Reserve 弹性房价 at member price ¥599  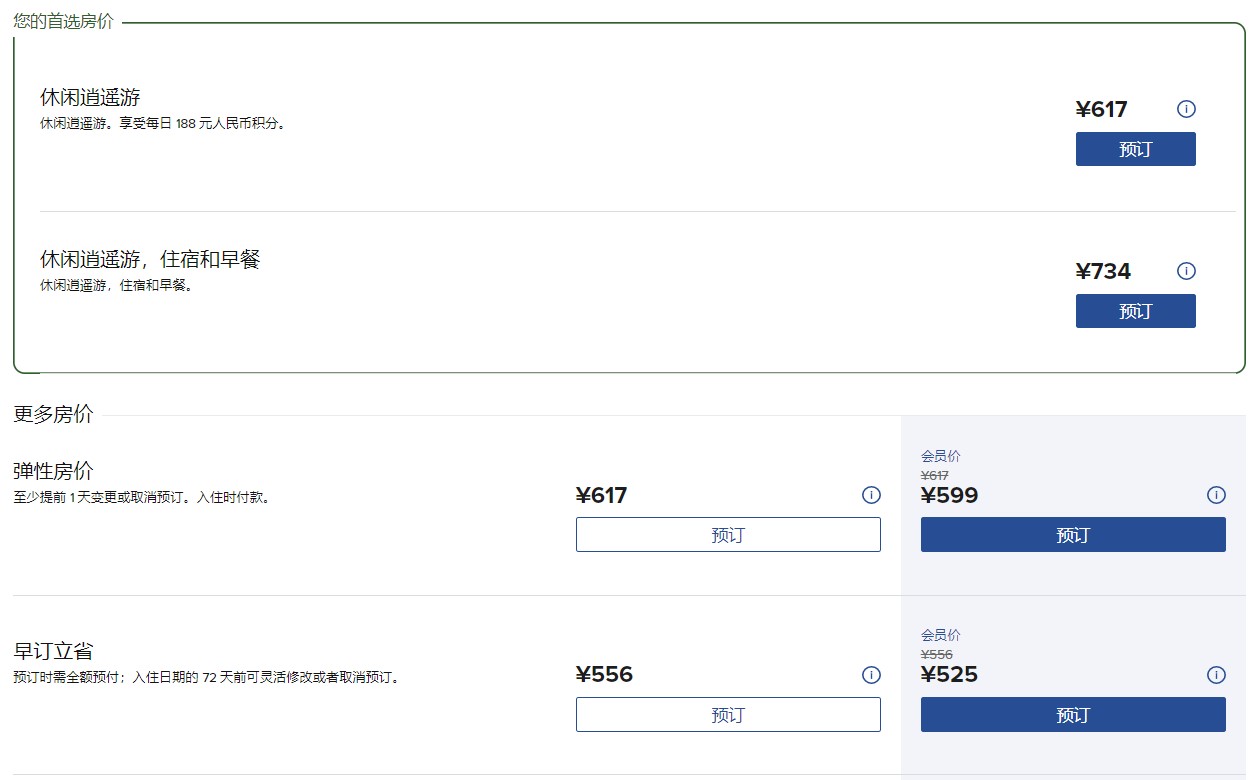(x=1073, y=535)
